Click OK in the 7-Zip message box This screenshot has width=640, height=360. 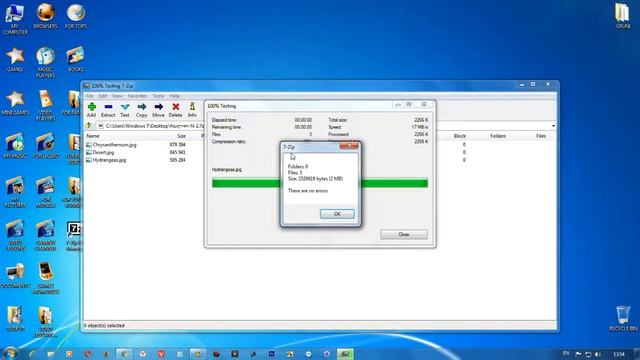[337, 214]
